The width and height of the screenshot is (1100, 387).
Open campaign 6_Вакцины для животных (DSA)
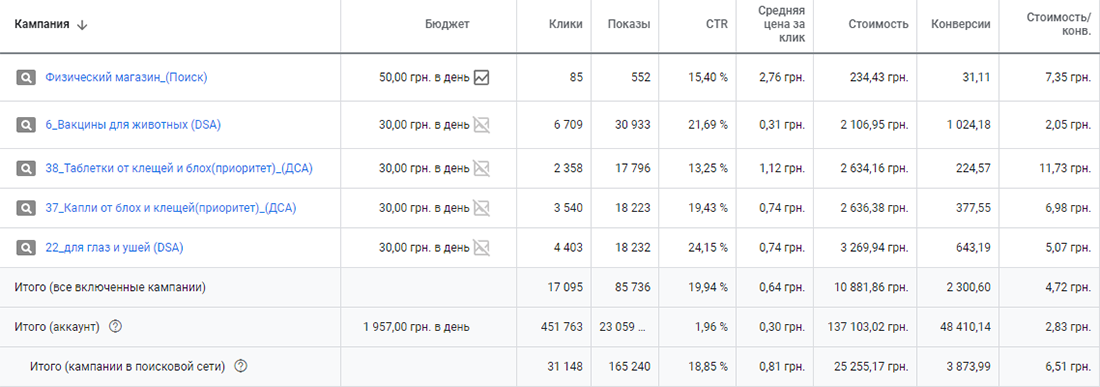[133, 125]
